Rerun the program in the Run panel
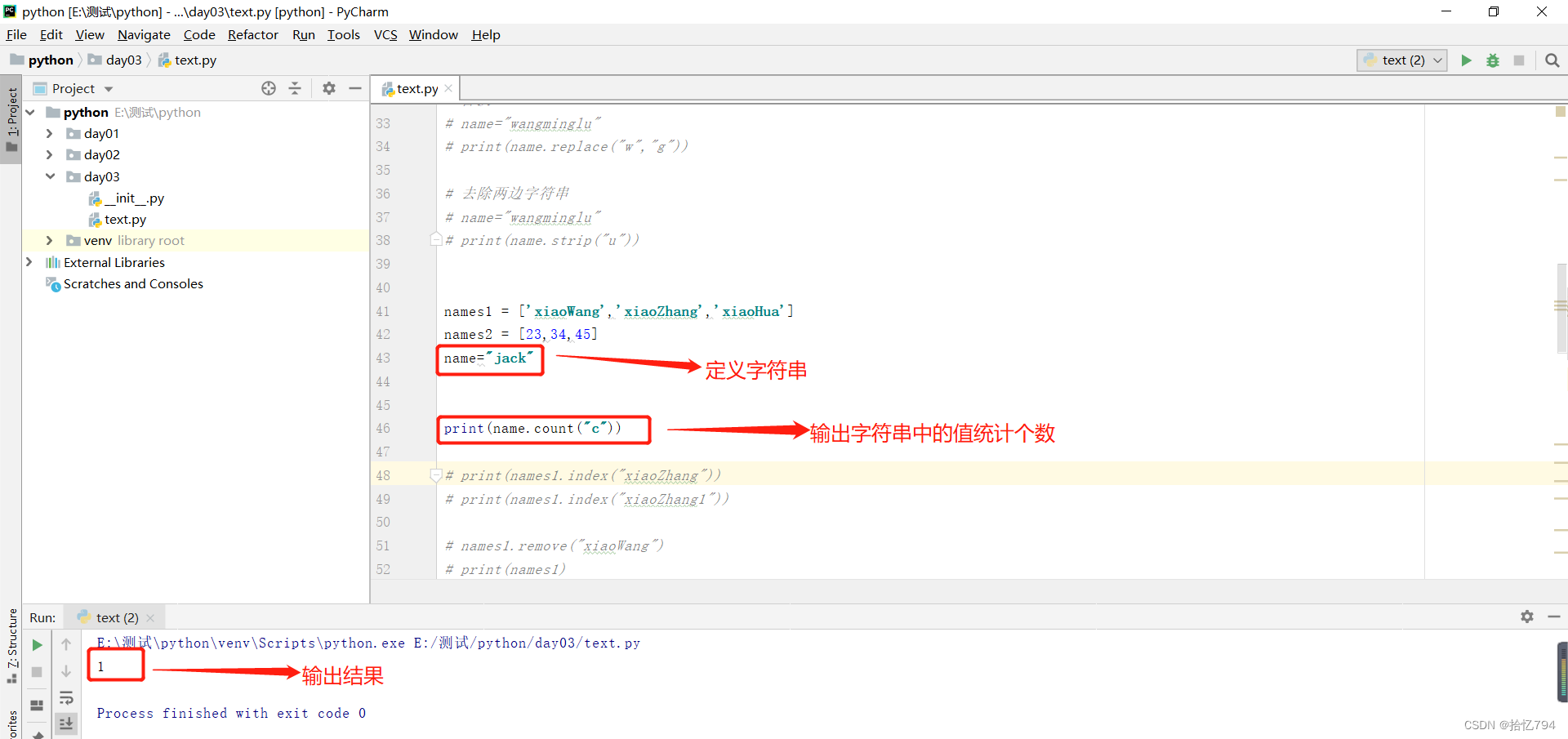Image resolution: width=1568 pixels, height=739 pixels. 36,644
